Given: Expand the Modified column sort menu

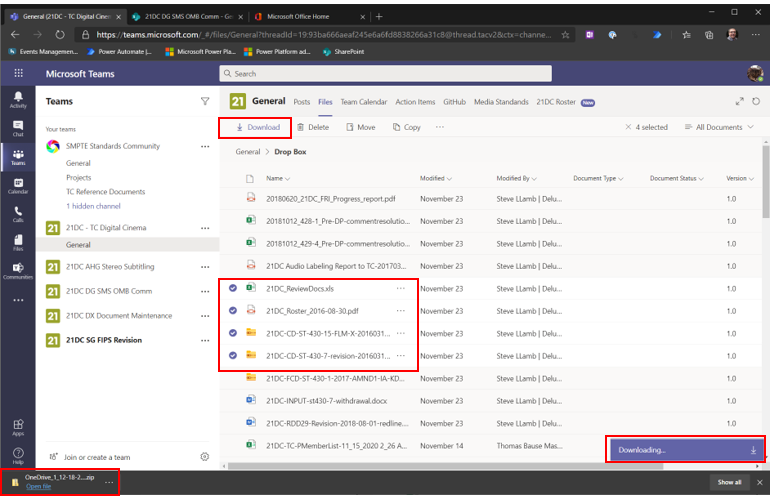Looking at the screenshot, I should (436, 178).
